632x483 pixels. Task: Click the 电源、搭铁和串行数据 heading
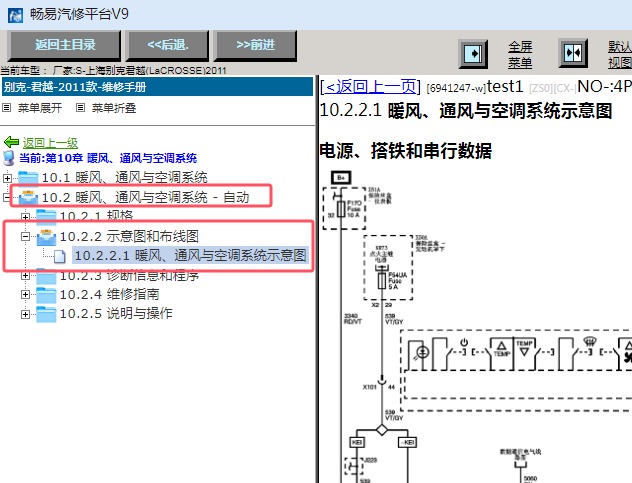[405, 151]
